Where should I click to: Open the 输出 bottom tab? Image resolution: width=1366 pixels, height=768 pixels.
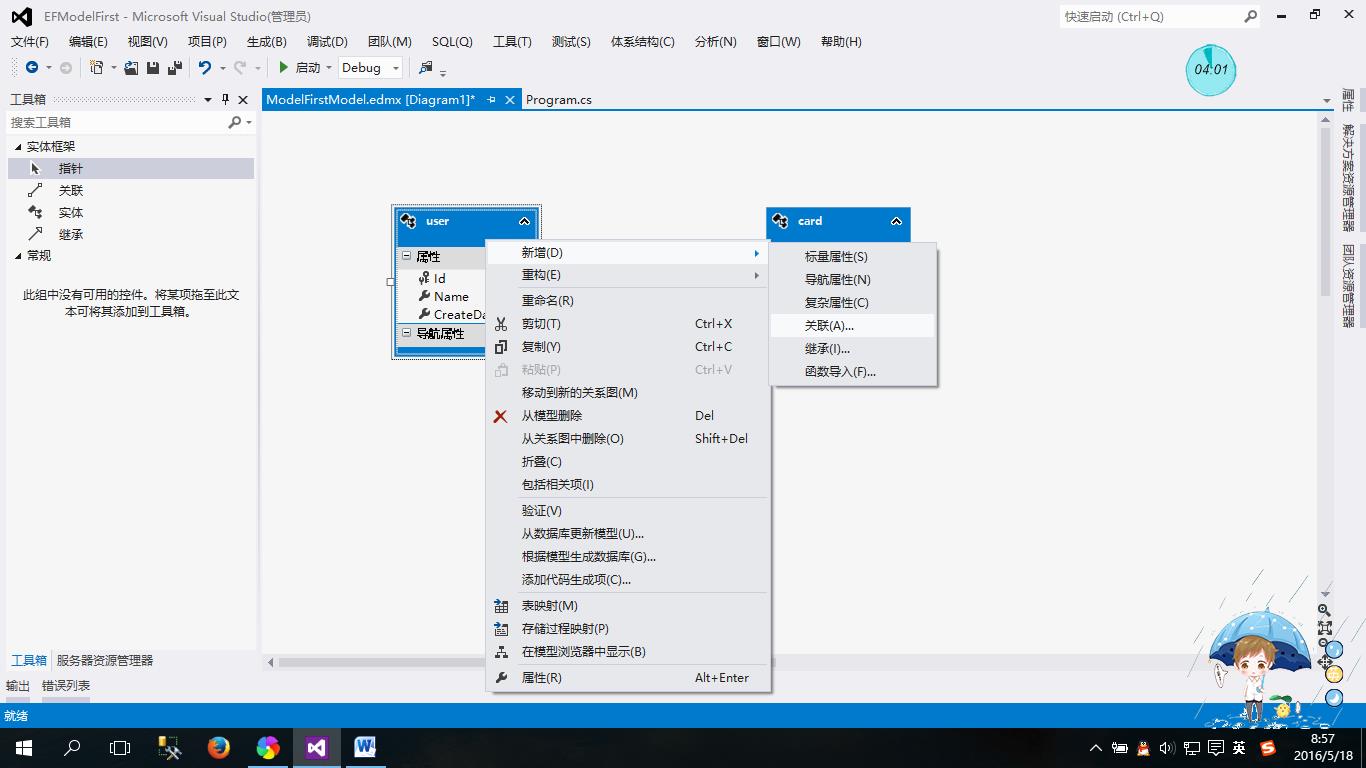[x=18, y=685]
